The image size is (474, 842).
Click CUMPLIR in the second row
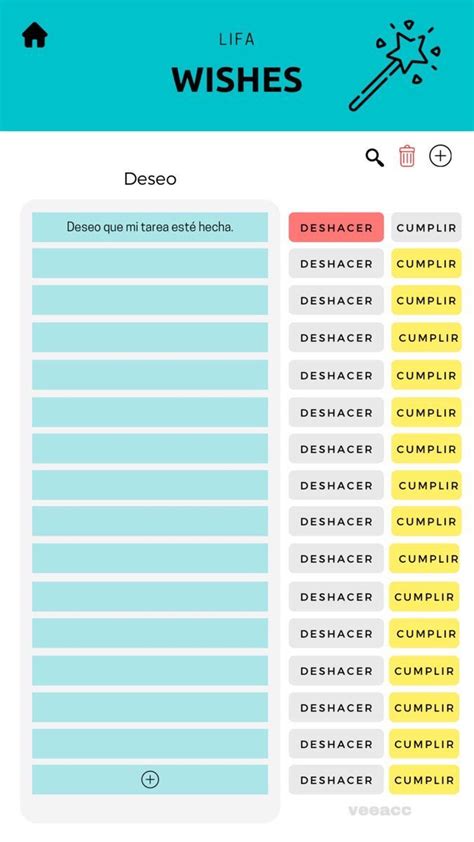tap(426, 263)
